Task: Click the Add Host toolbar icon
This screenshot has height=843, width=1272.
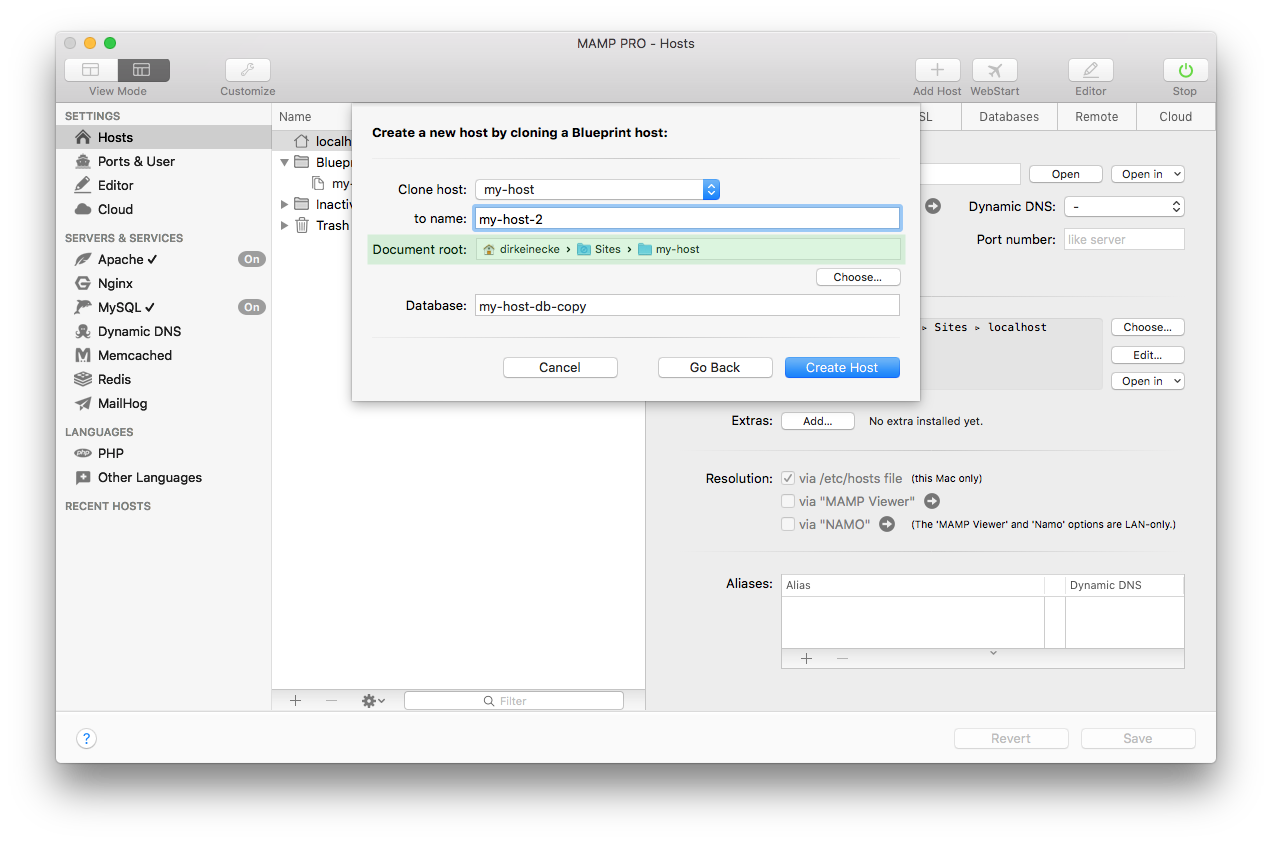Action: (936, 70)
